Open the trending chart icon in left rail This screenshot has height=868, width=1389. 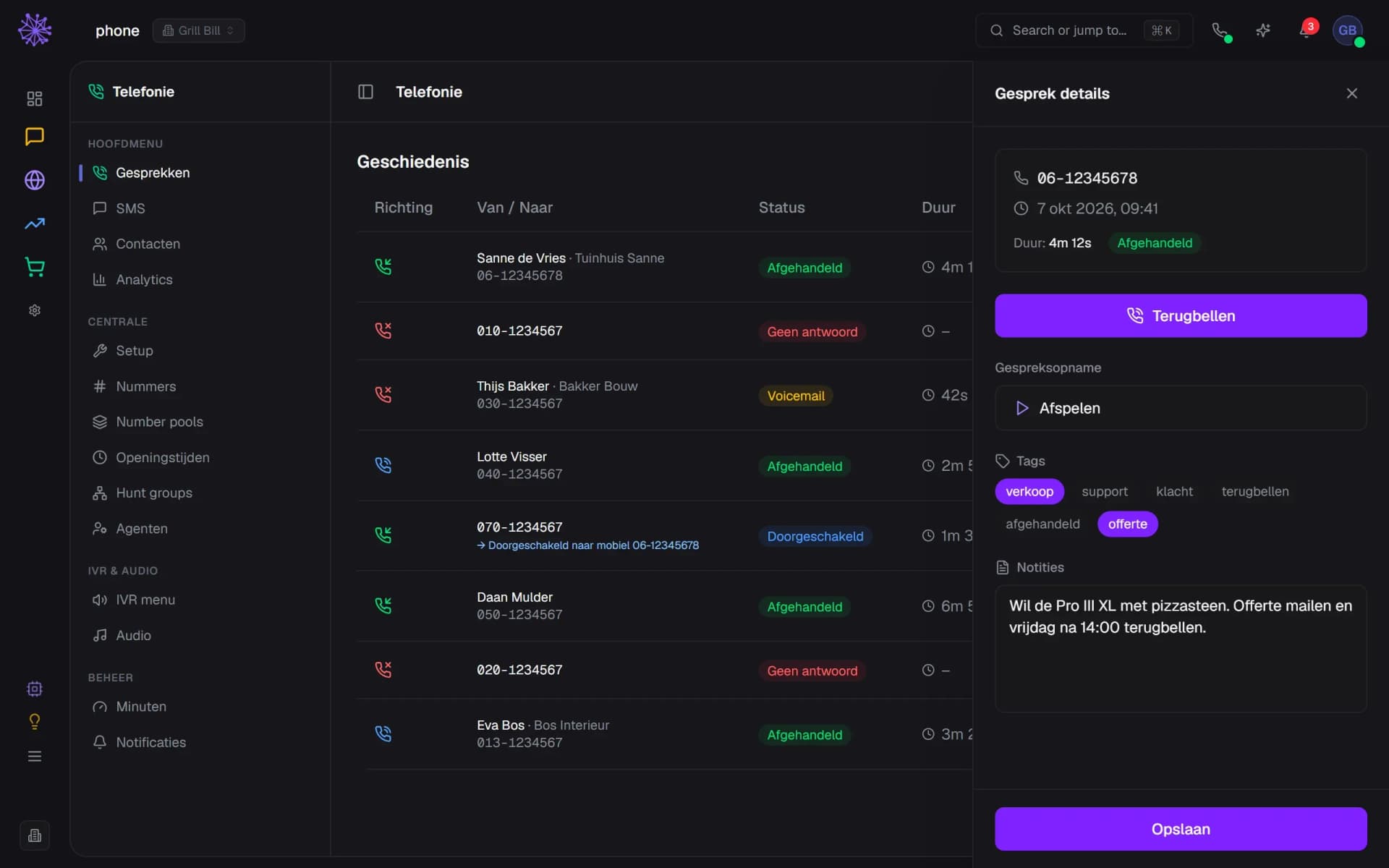click(x=35, y=224)
